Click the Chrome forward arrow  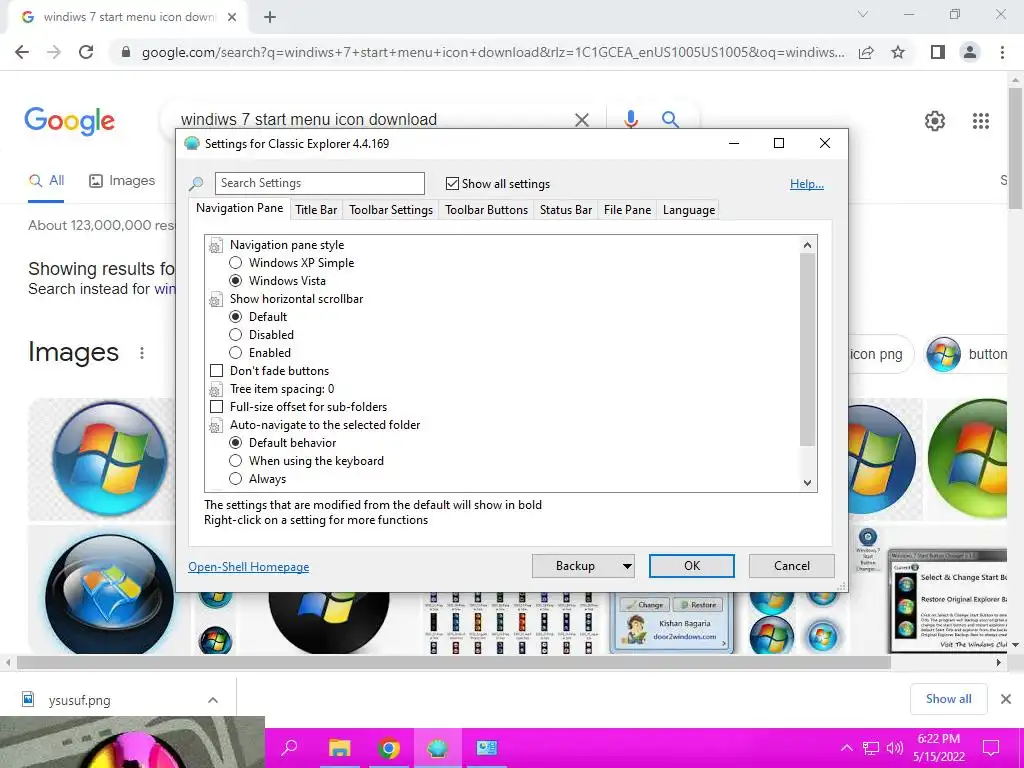[x=54, y=52]
